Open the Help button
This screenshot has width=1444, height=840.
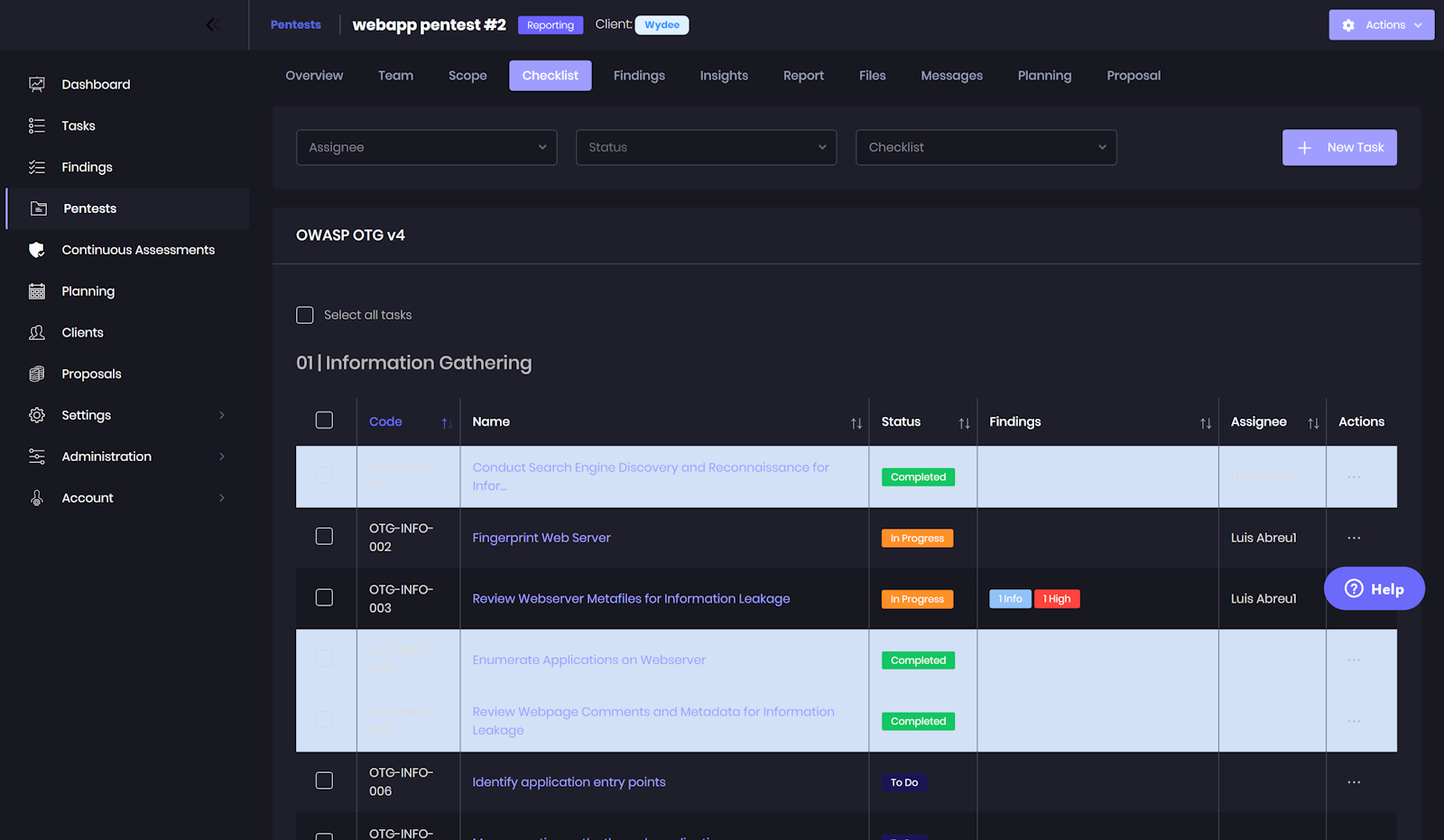tap(1375, 588)
